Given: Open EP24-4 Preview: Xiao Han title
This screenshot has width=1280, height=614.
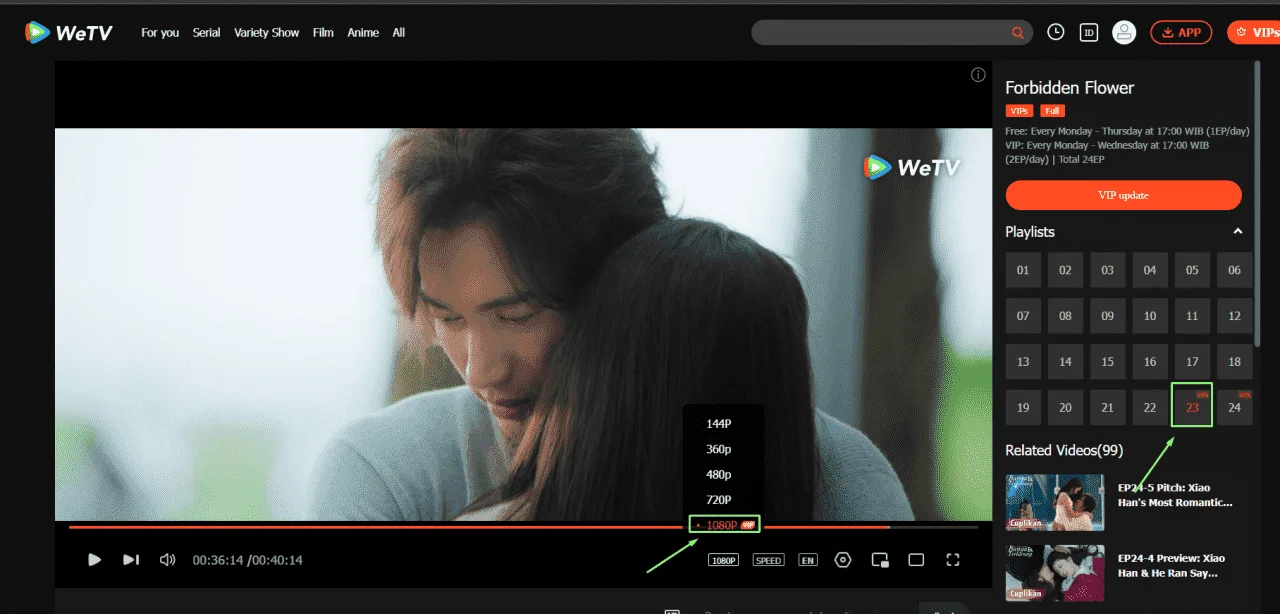Looking at the screenshot, I should click(1171, 565).
